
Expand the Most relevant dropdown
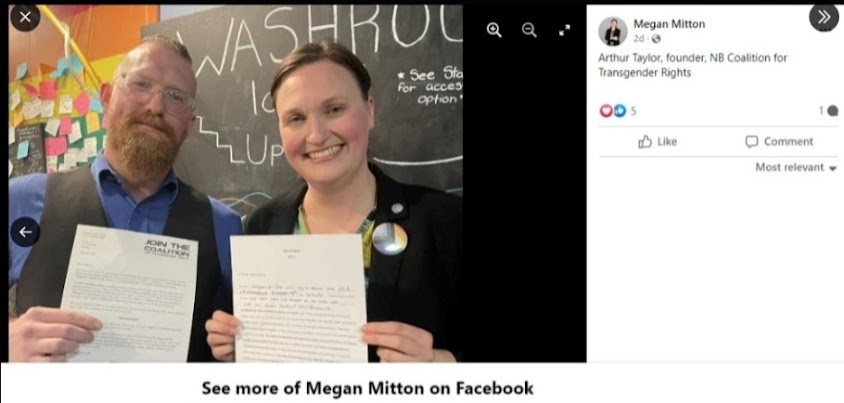tap(796, 167)
